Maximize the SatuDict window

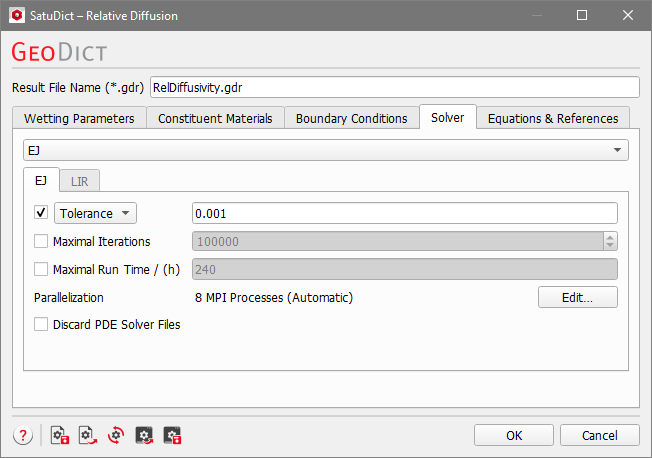pyautogui.click(x=582, y=15)
